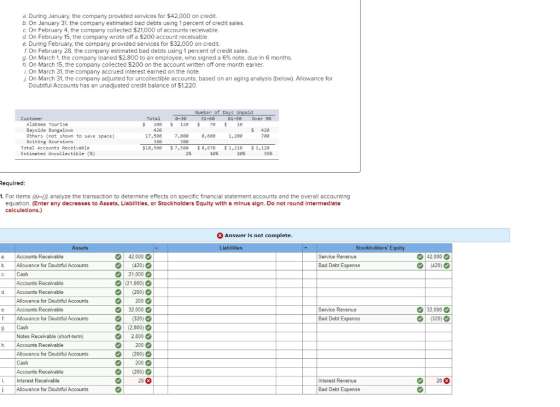Click the green check beside row c Cash 21,000
This screenshot has height=407, width=560.
coord(148,274)
